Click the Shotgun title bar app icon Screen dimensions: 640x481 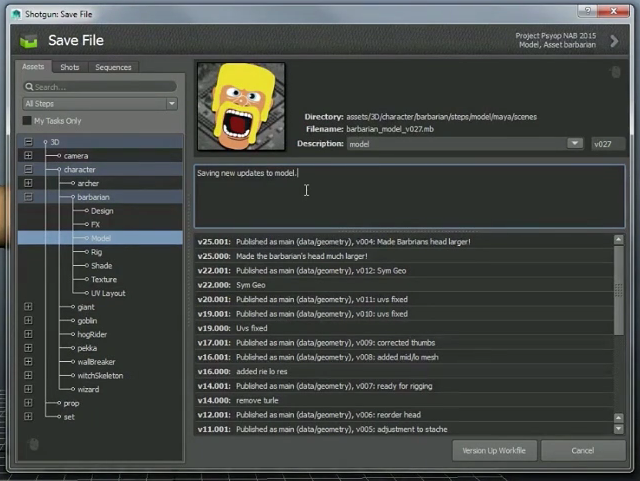point(16,14)
